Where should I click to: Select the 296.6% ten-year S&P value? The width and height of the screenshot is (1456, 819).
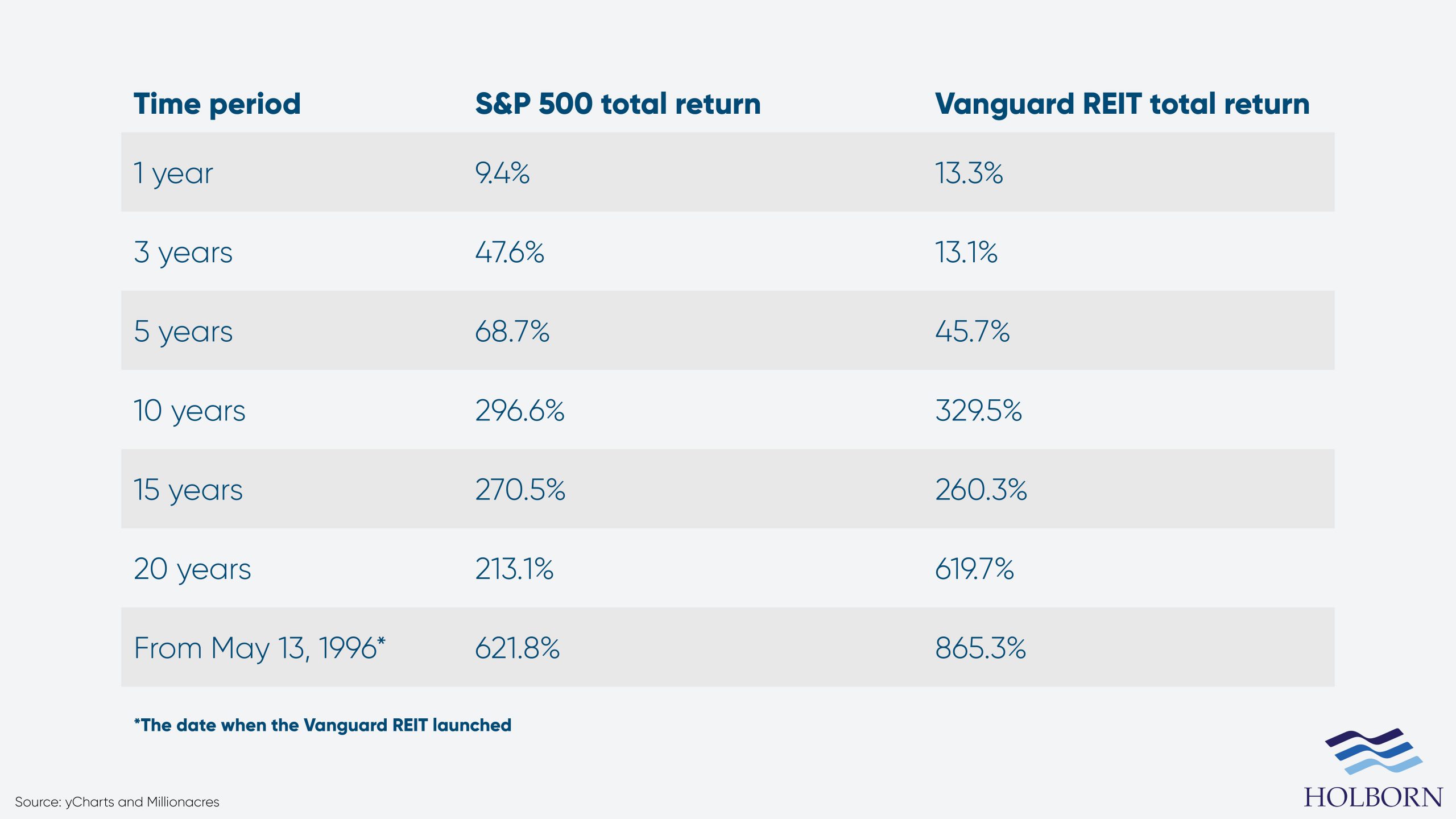(520, 410)
